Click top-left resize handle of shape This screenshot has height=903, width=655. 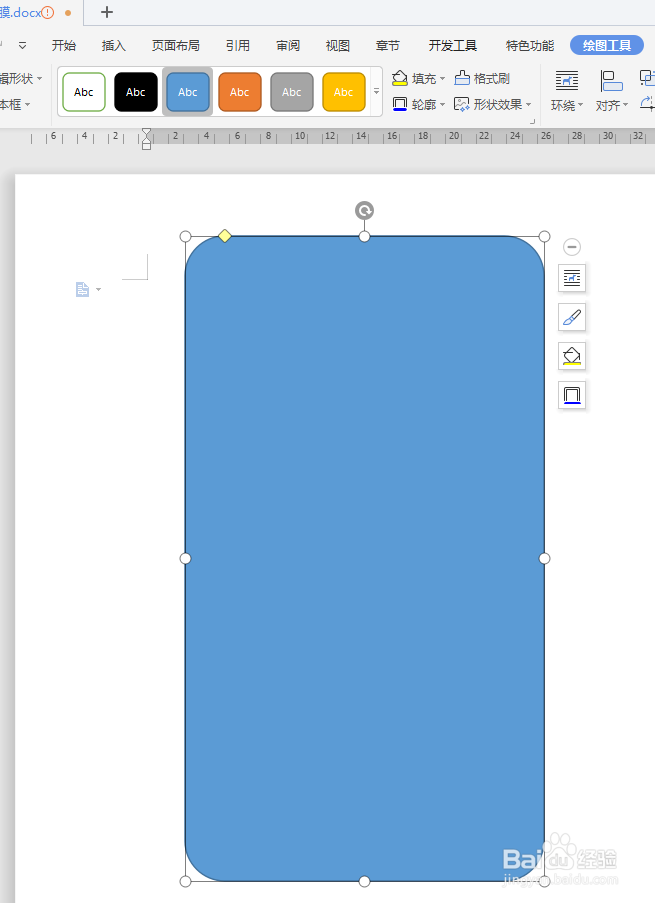coord(185,236)
